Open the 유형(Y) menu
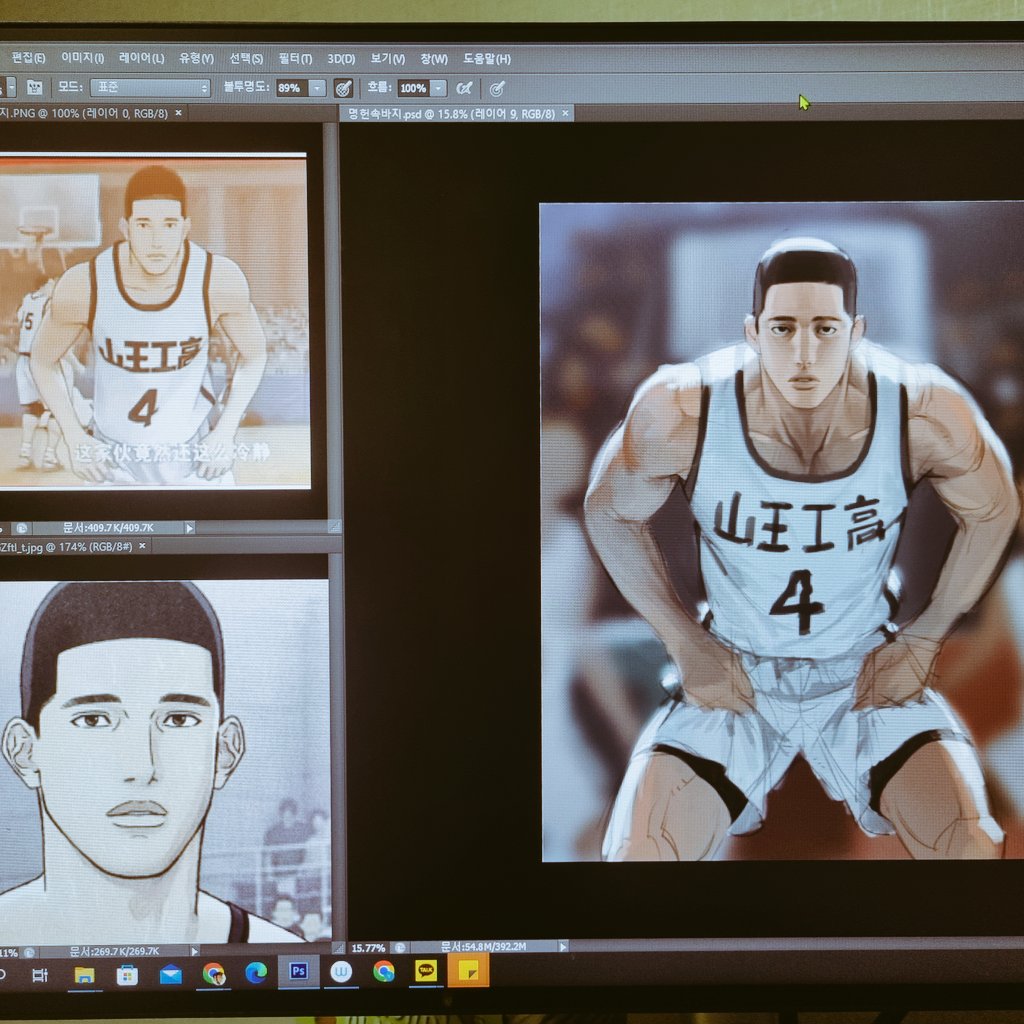1024x1024 pixels. [x=197, y=58]
